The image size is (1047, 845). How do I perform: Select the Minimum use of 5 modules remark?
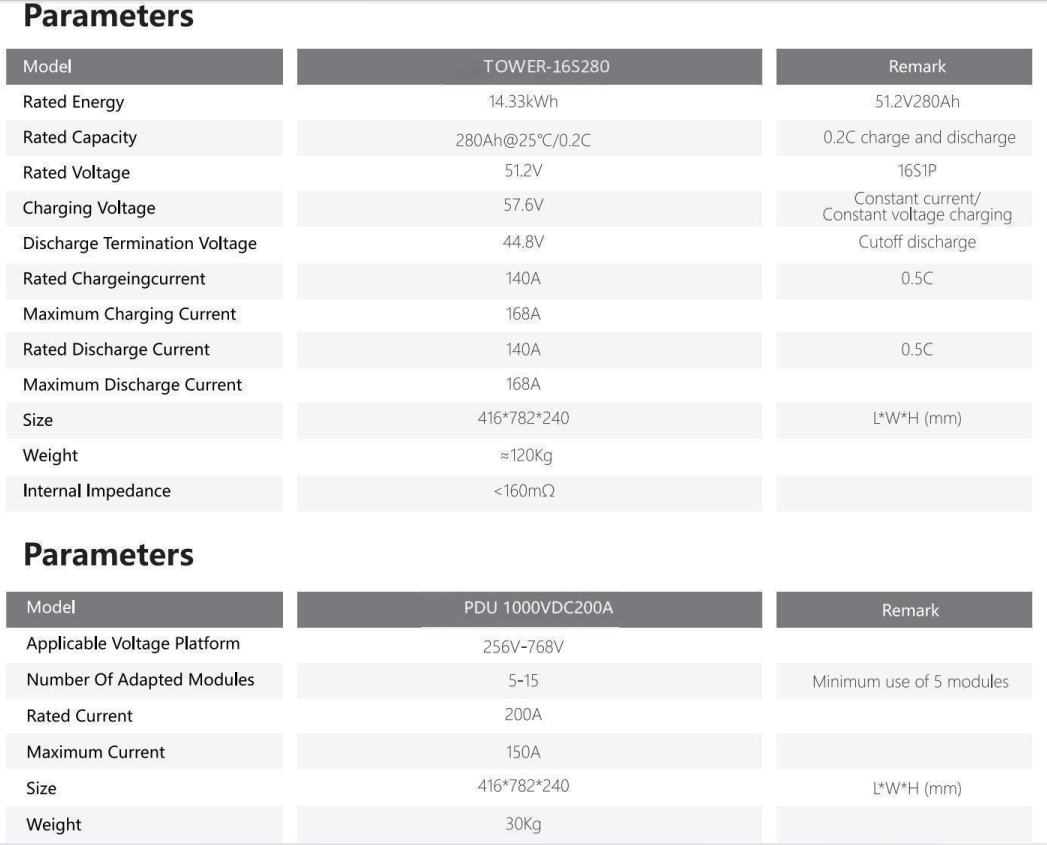tap(911, 682)
